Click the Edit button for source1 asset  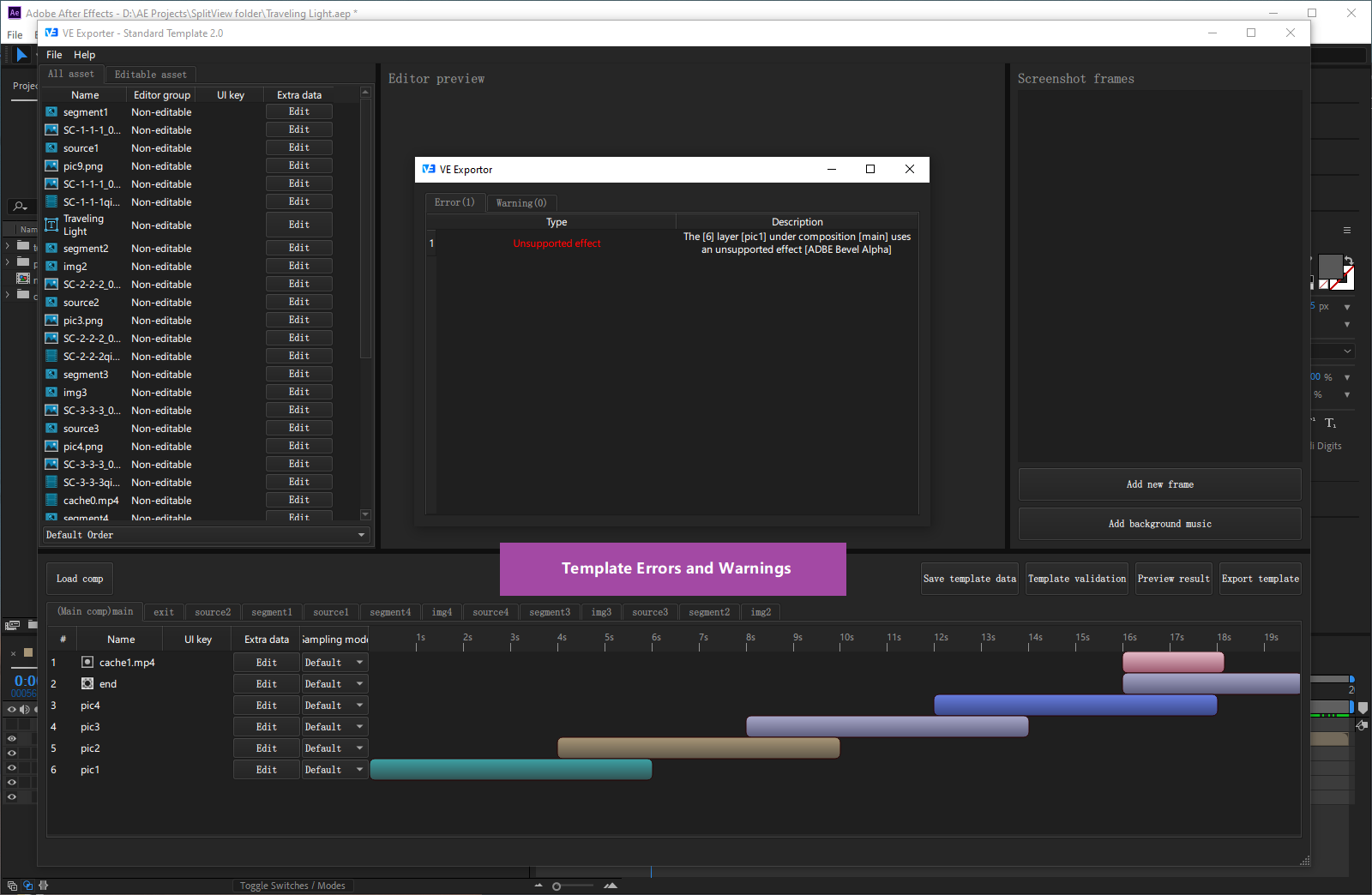299,147
